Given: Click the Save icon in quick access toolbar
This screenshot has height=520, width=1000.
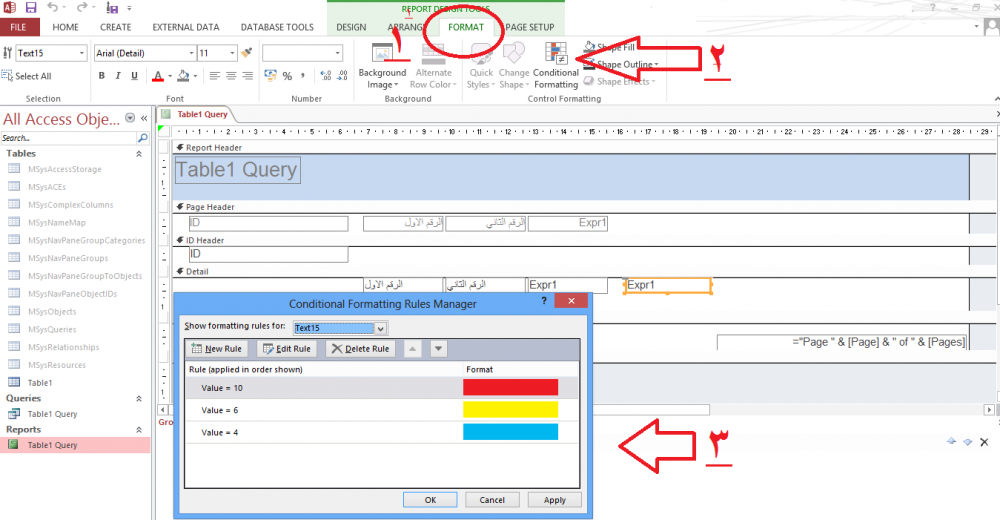Looking at the screenshot, I should click(x=31, y=8).
